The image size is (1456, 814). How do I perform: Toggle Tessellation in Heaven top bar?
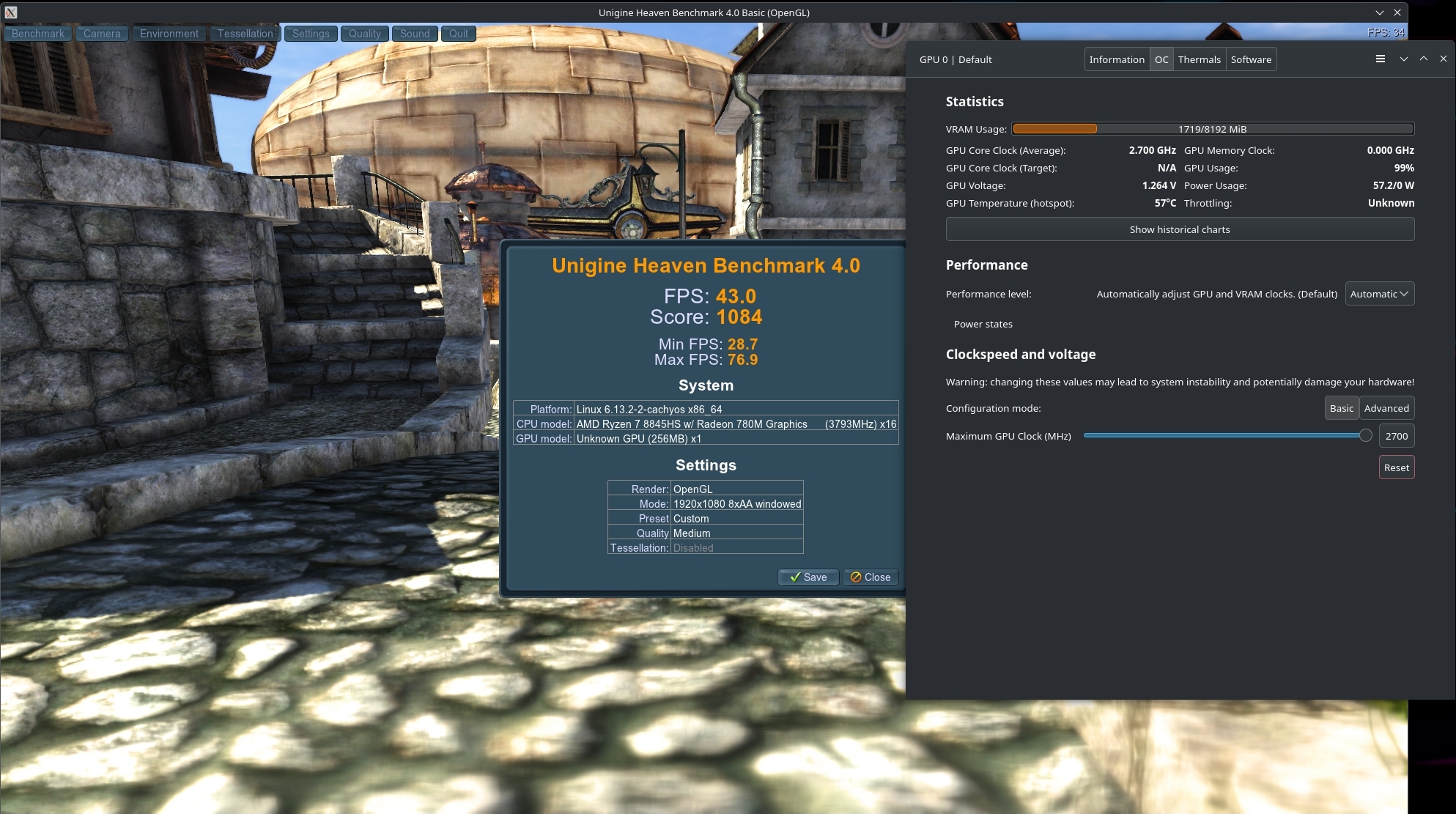tap(245, 34)
